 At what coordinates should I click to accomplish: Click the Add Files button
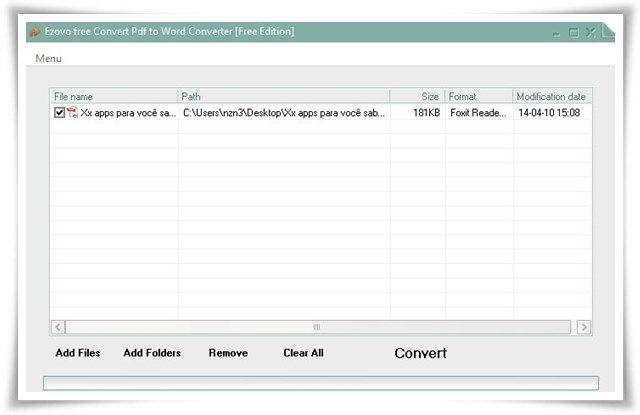pyautogui.click(x=78, y=353)
